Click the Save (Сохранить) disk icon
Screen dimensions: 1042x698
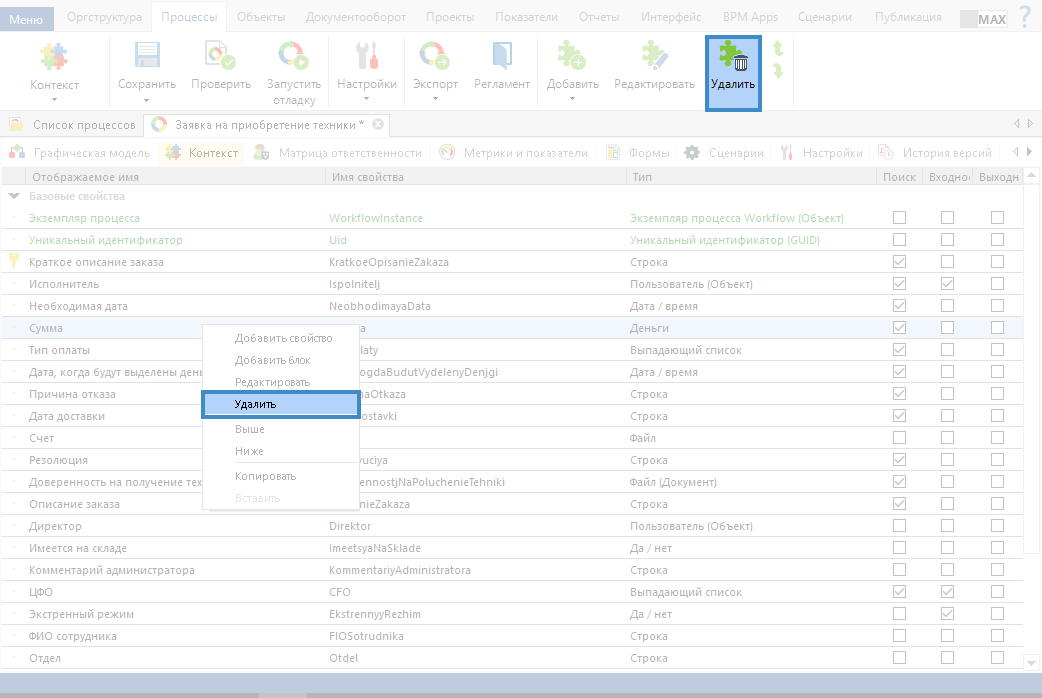tap(147, 57)
